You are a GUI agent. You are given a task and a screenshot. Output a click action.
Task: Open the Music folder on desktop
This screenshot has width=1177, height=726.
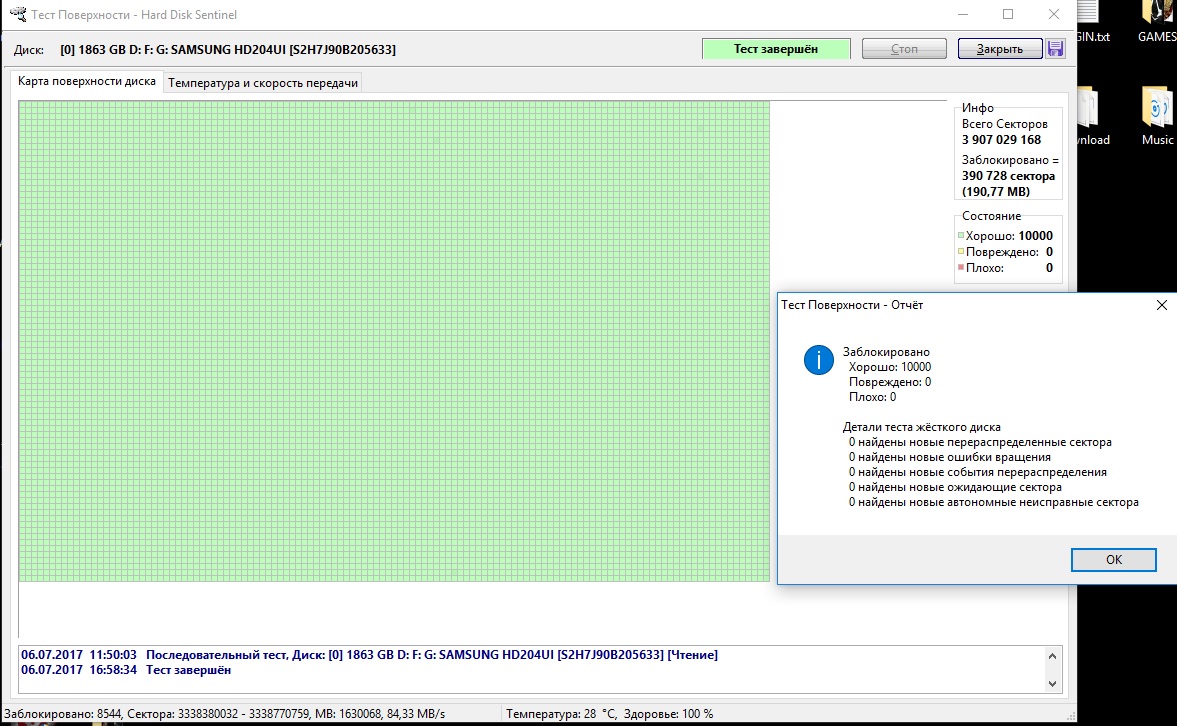tap(1157, 116)
